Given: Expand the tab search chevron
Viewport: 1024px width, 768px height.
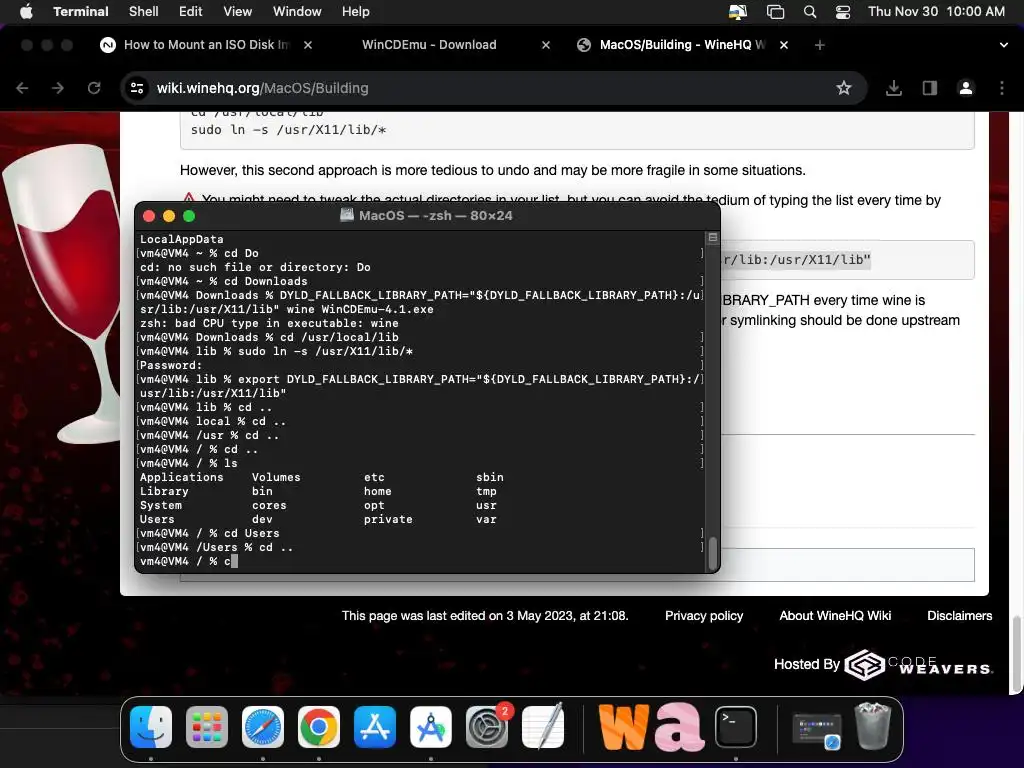Looking at the screenshot, I should [1003, 44].
